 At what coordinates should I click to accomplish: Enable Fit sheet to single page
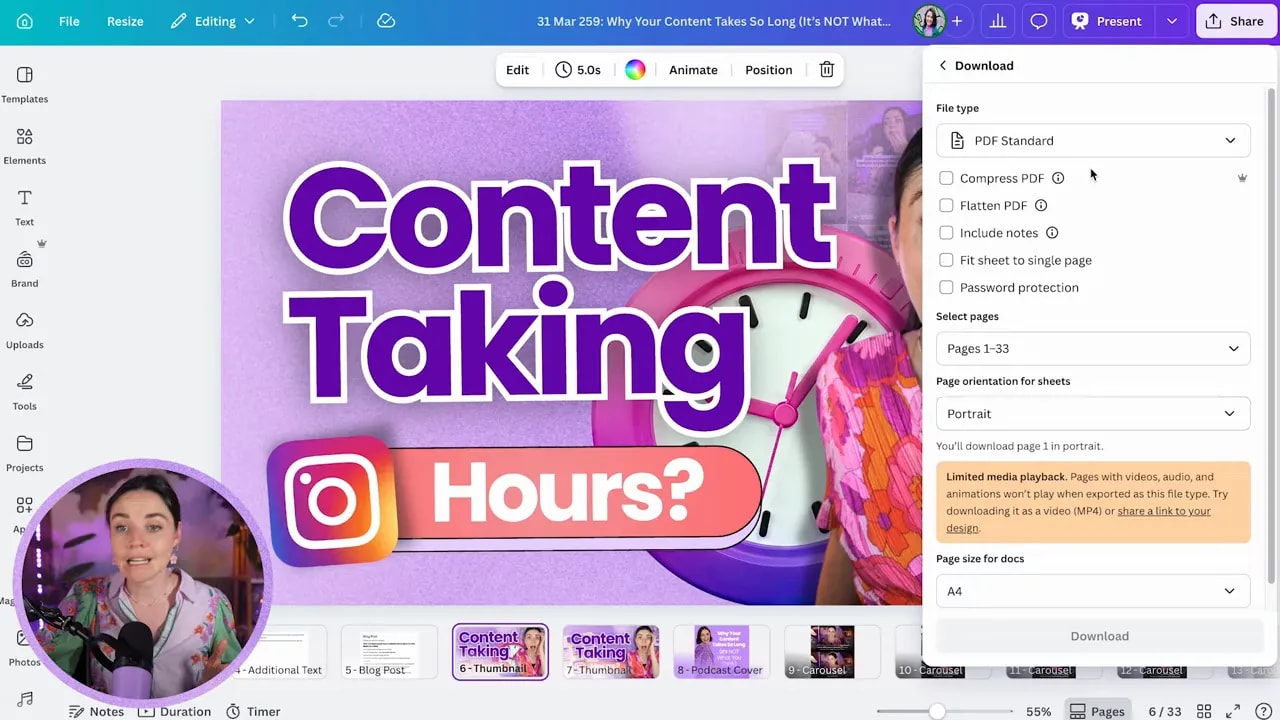pos(946,260)
